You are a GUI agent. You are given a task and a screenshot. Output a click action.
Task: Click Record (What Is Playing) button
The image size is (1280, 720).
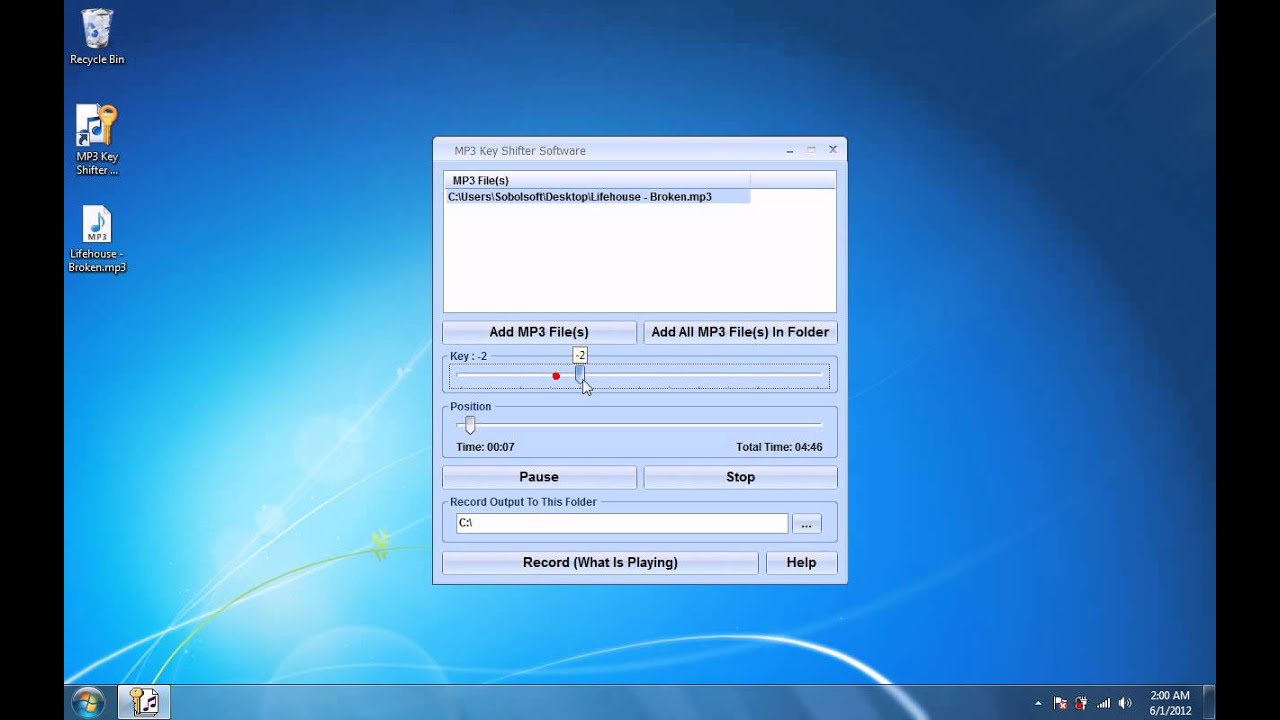pos(600,562)
